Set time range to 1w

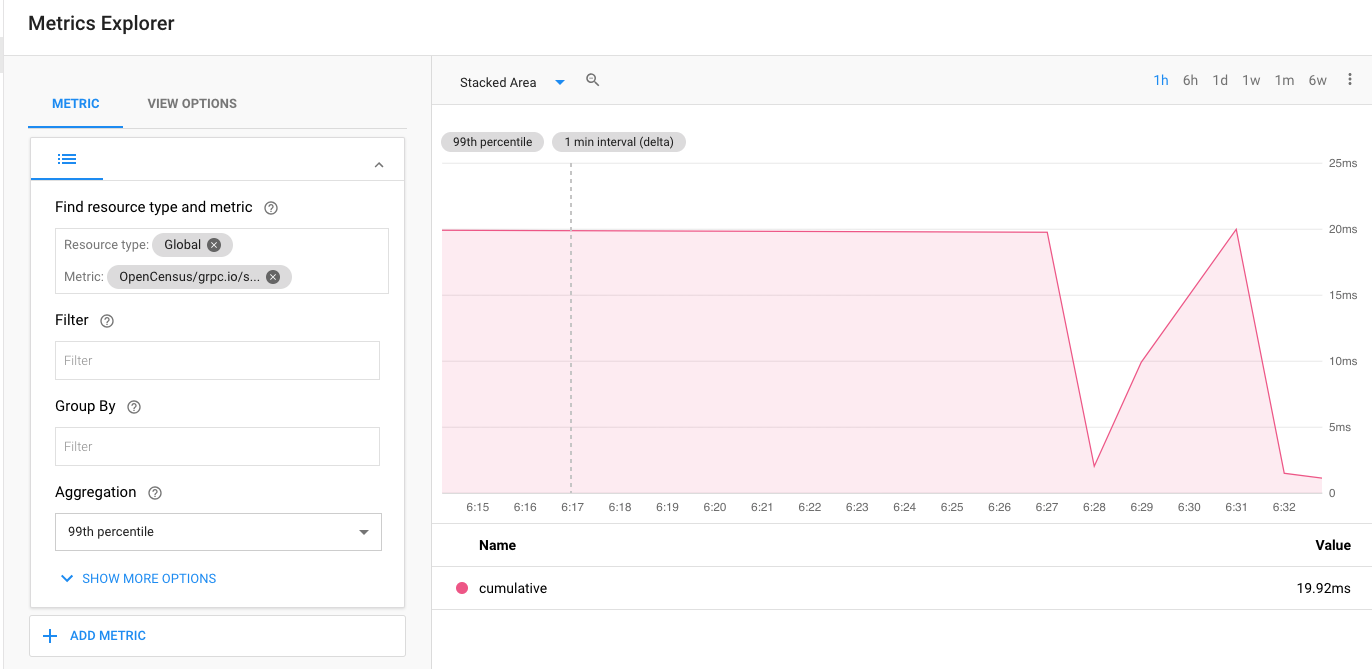pos(1251,80)
